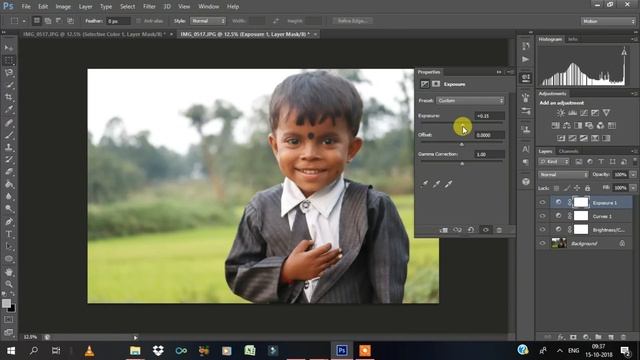Open the Properties panel flyout menu

(x=511, y=72)
